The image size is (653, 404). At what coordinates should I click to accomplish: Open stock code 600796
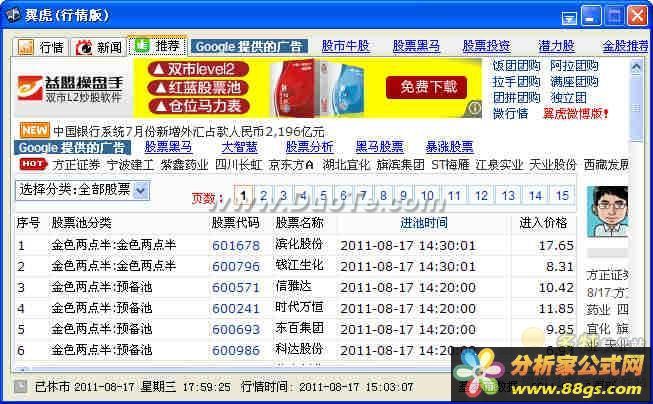[236, 267]
